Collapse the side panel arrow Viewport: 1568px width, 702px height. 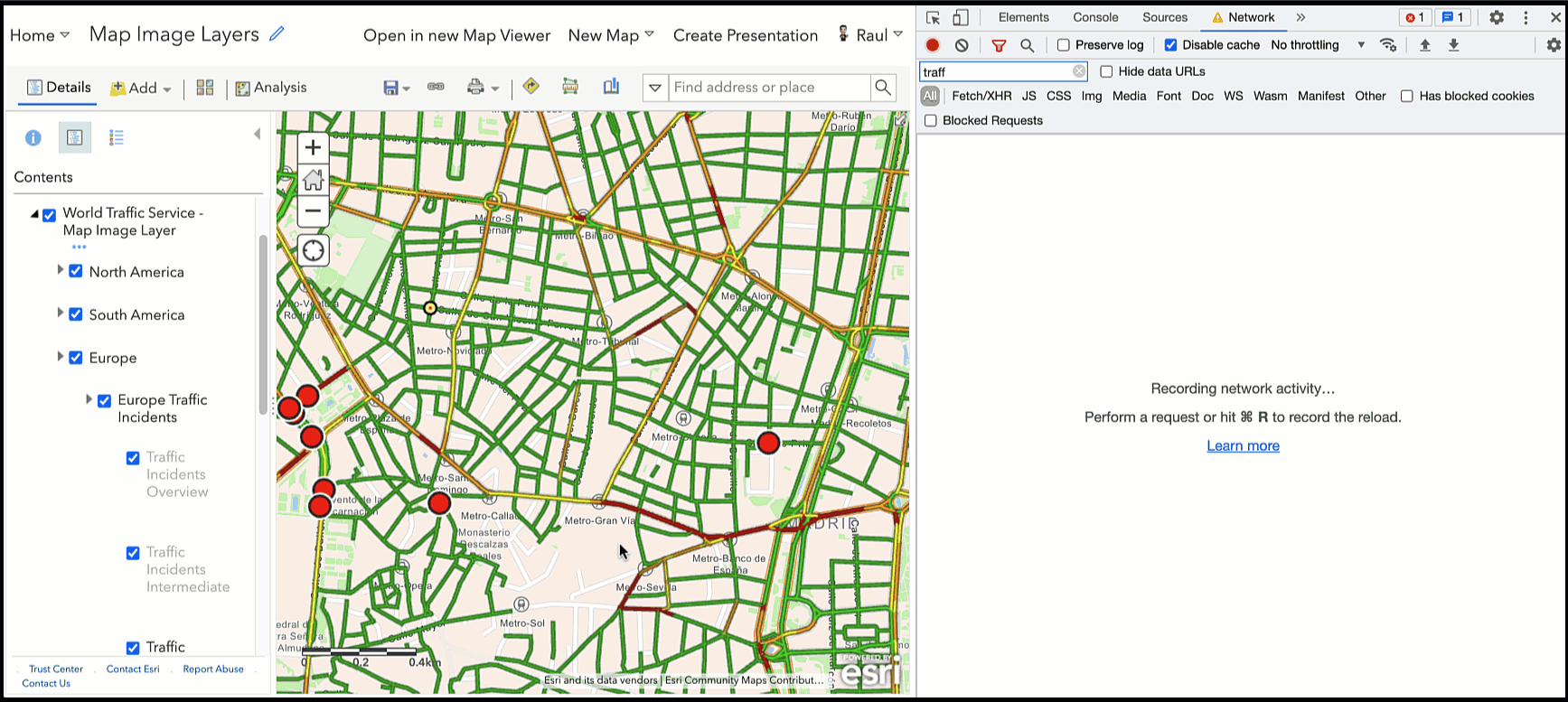258,134
